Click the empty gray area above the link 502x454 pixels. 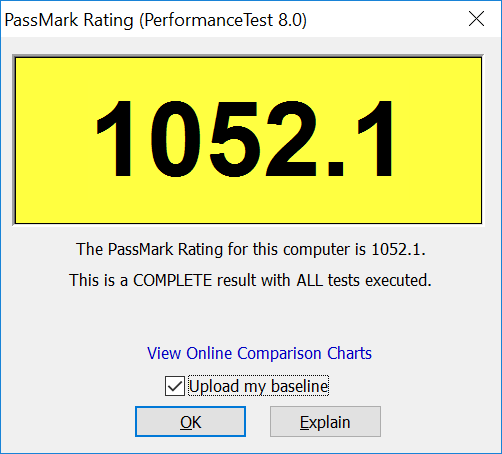[x=251, y=317]
